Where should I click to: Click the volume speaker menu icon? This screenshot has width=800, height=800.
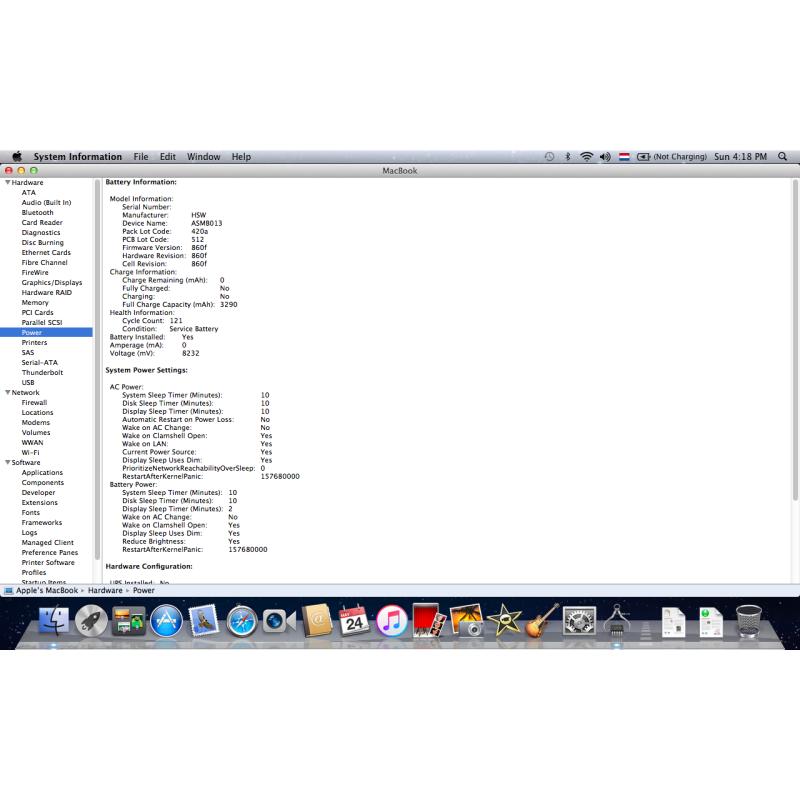605,157
